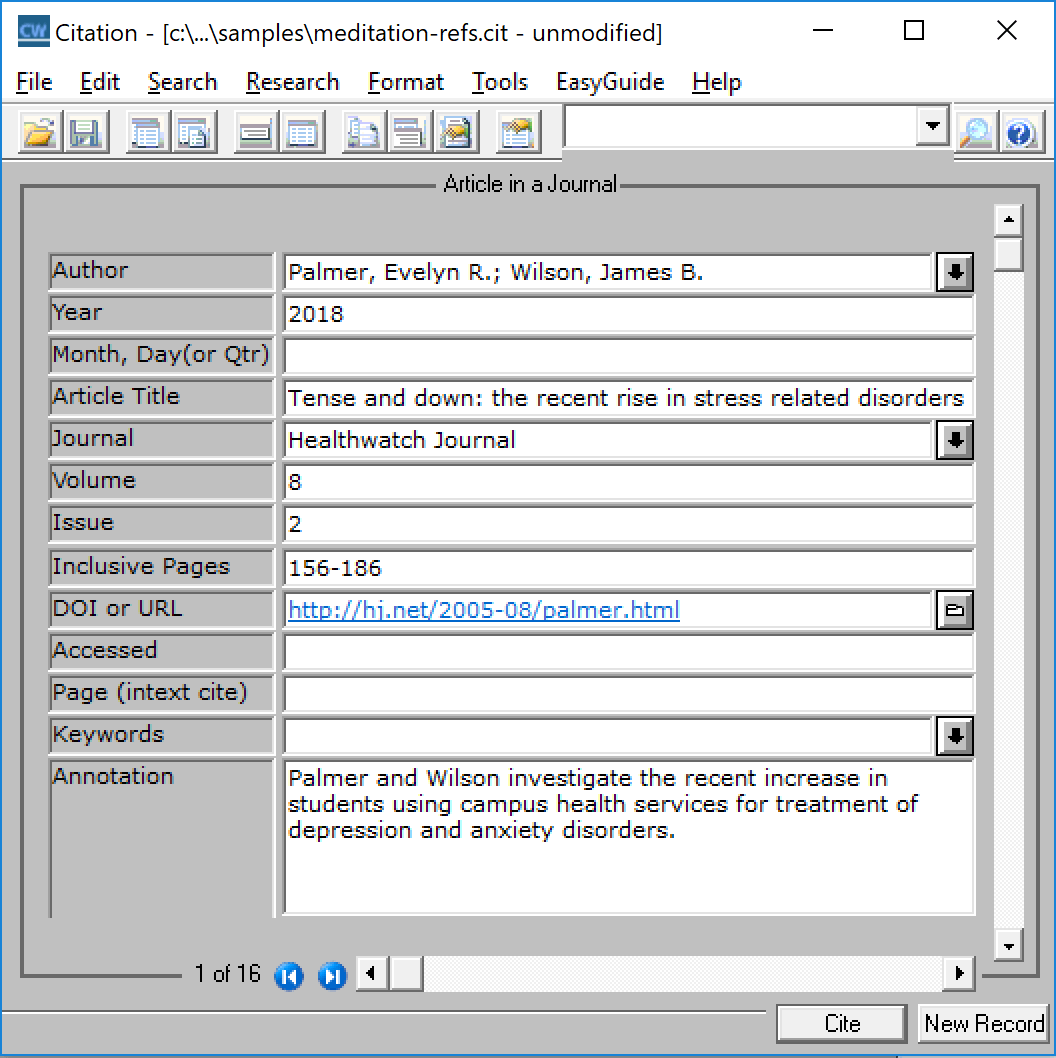The image size is (1056, 1058).
Task: Go to the first record
Action: coord(289,975)
